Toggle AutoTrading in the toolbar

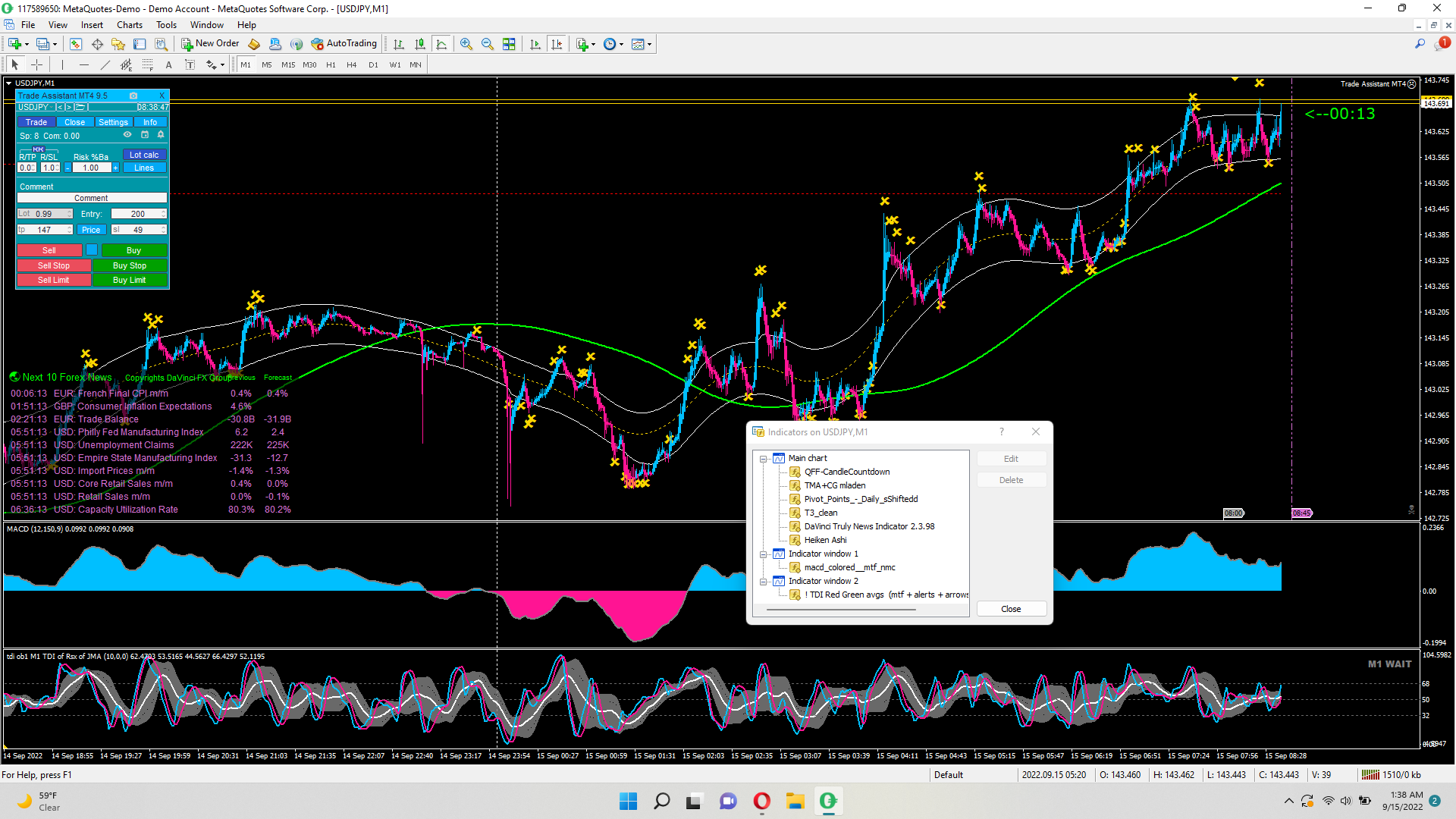[x=344, y=44]
